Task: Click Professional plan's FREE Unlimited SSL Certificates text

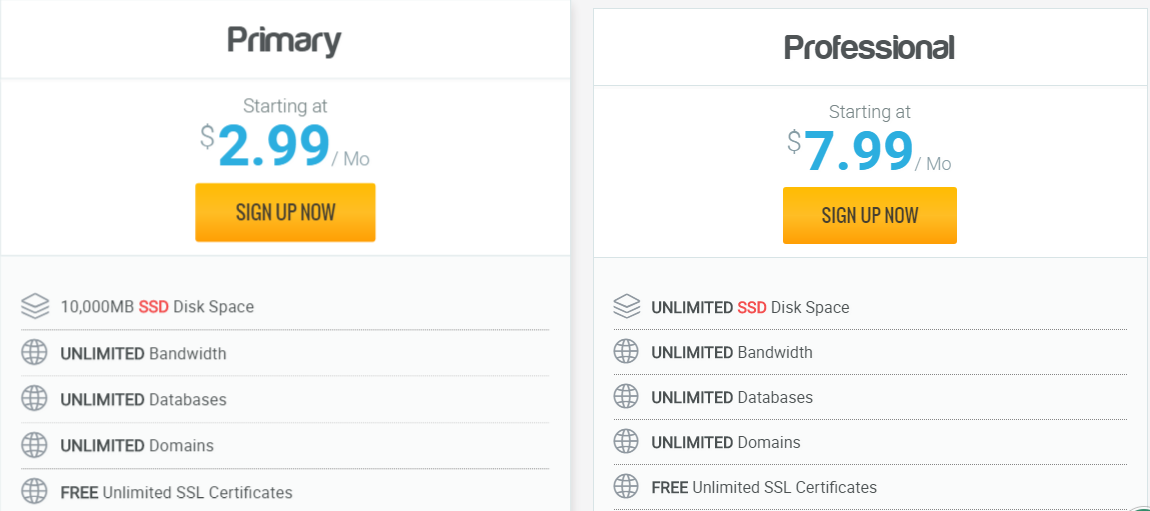Action: tap(764, 487)
